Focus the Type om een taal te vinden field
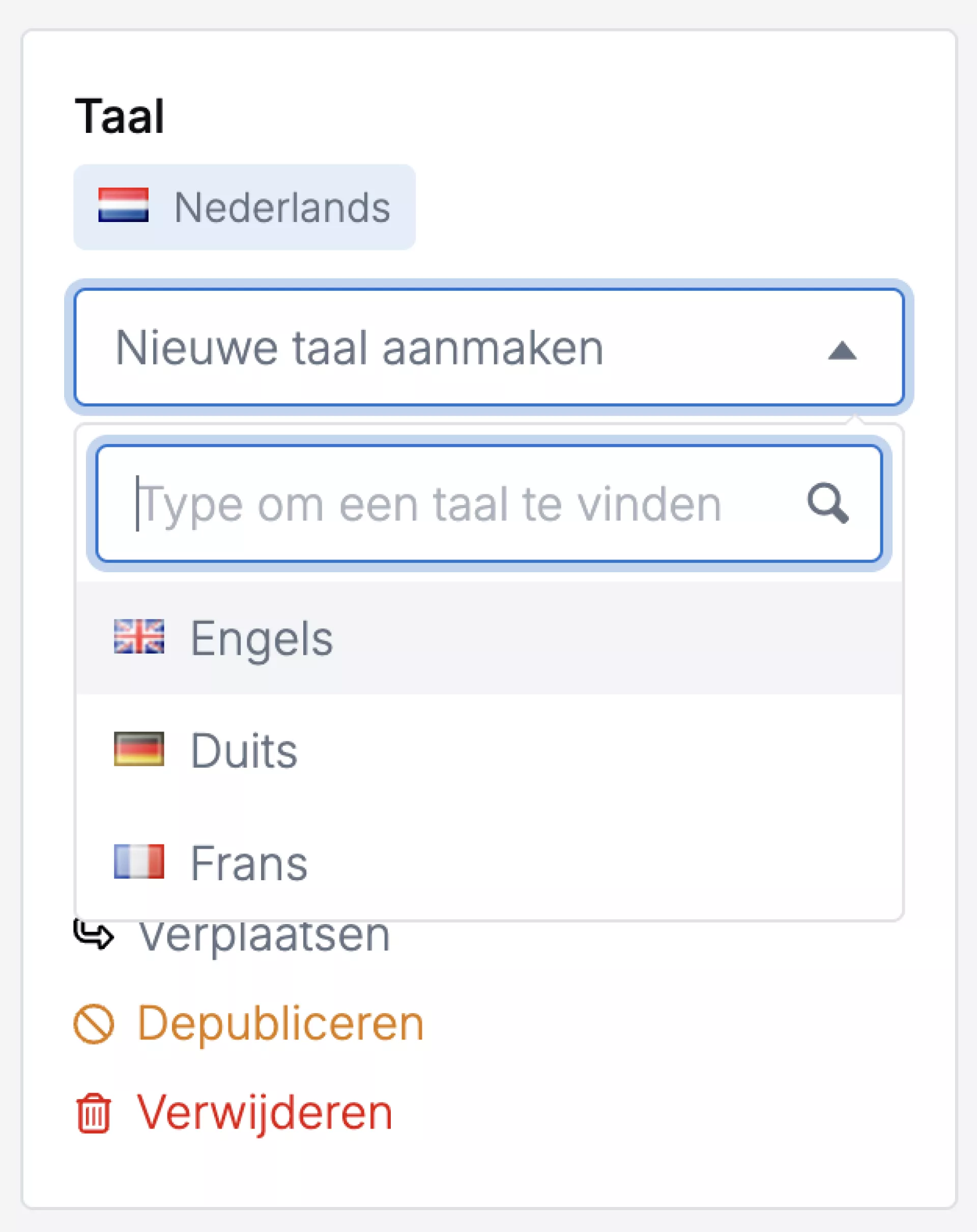This screenshot has height=1232, width=977. click(445, 504)
